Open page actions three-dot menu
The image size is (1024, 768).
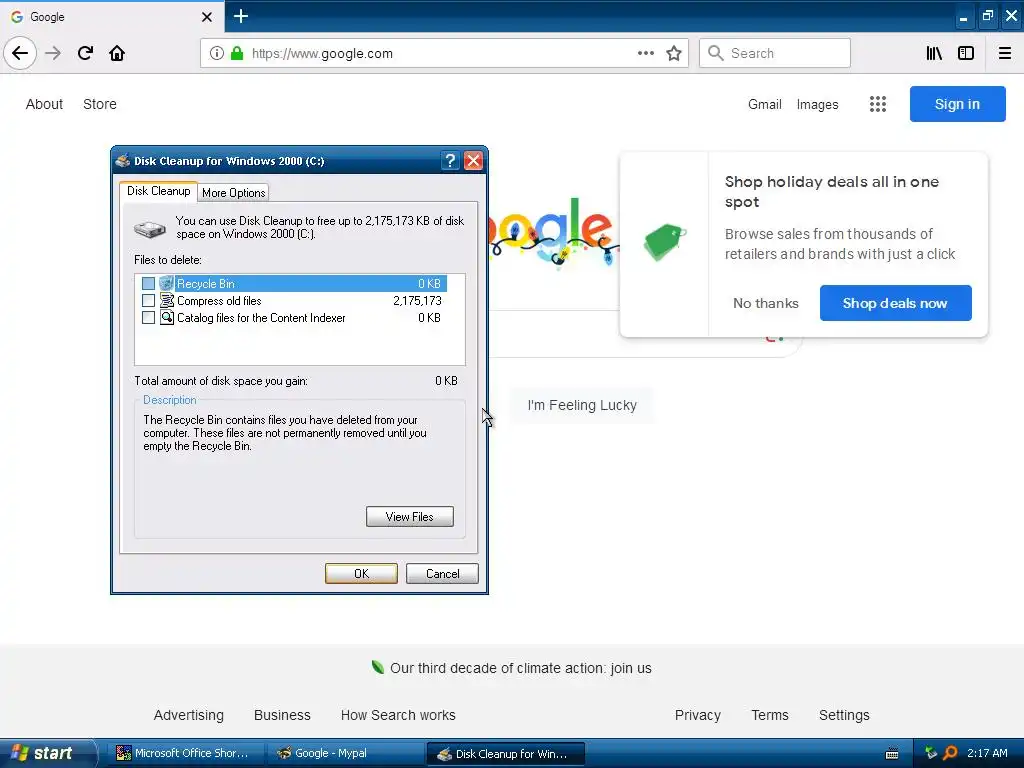[645, 54]
